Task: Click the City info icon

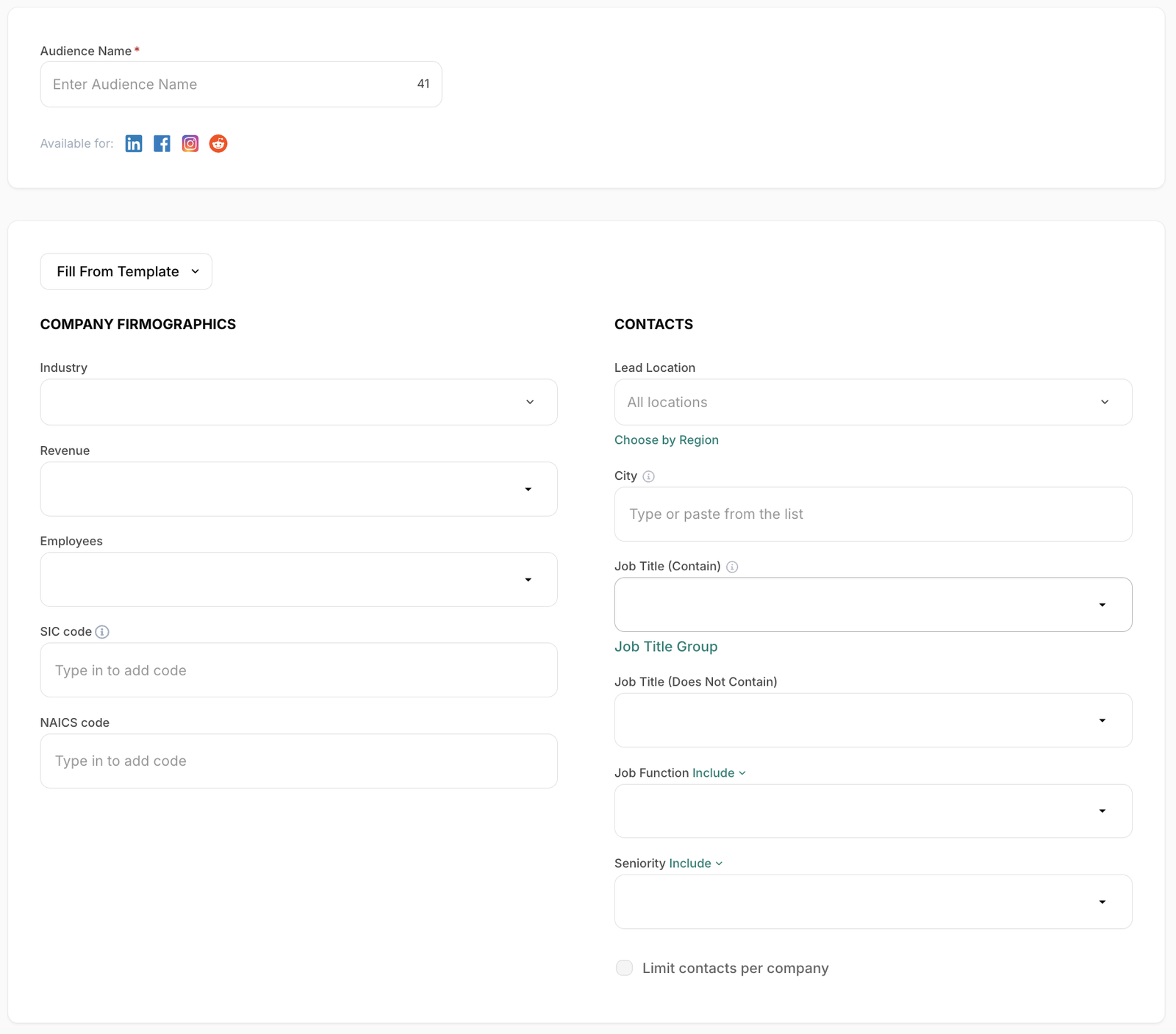Action: [x=648, y=476]
